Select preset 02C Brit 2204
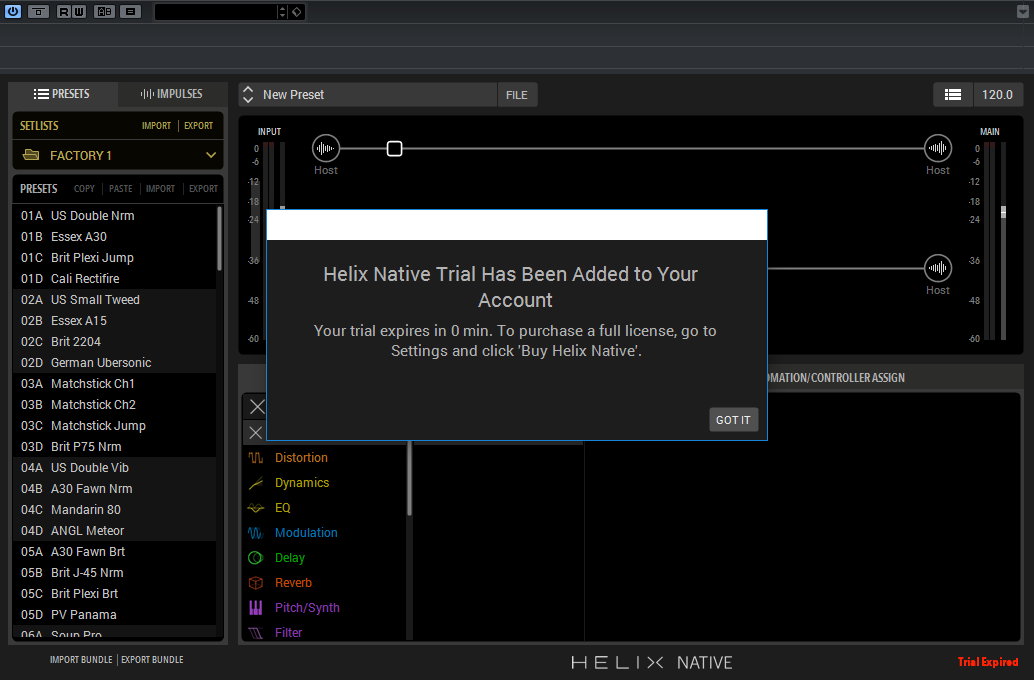 click(x=114, y=342)
